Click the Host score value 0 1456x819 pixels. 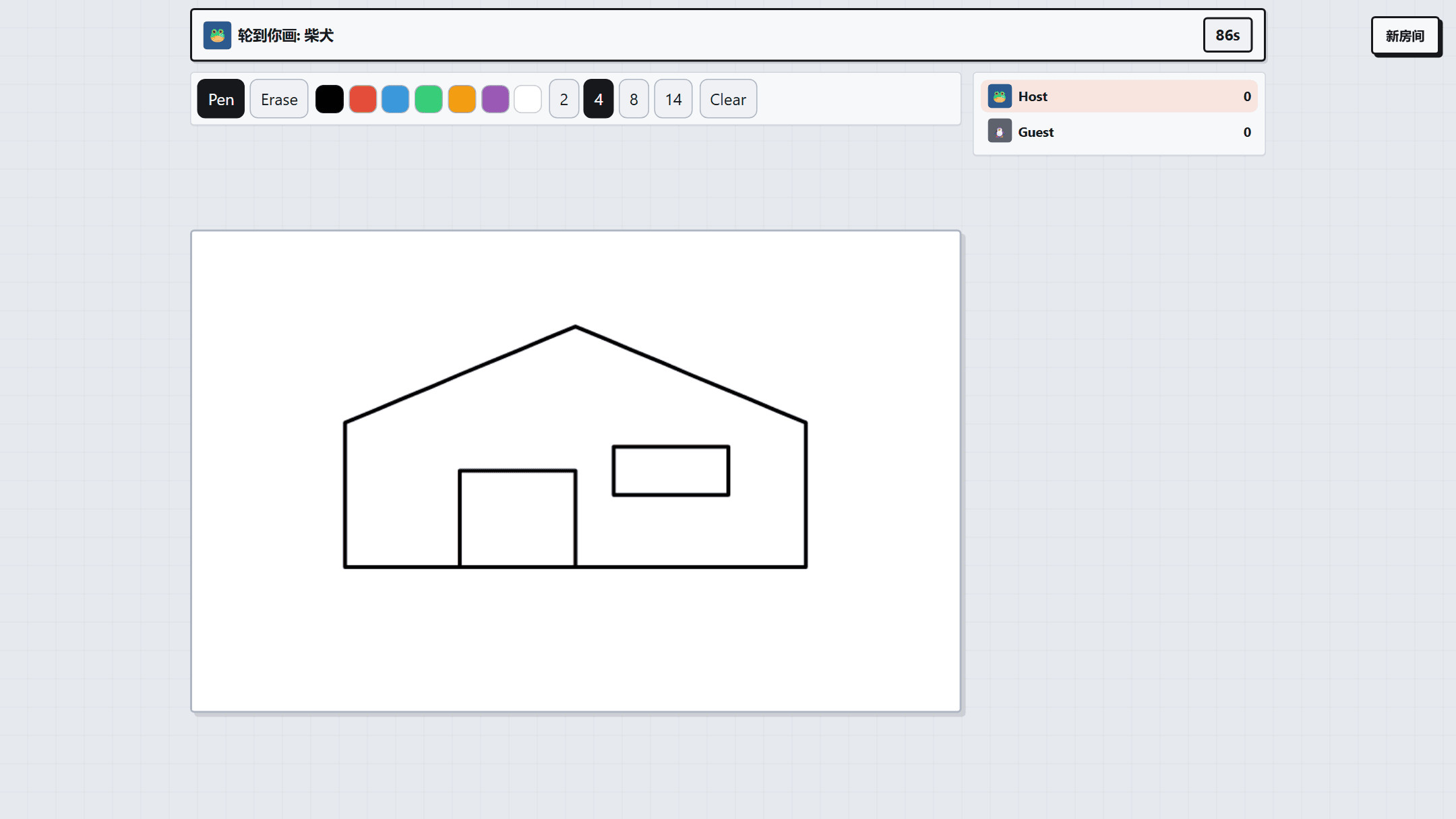(1247, 96)
